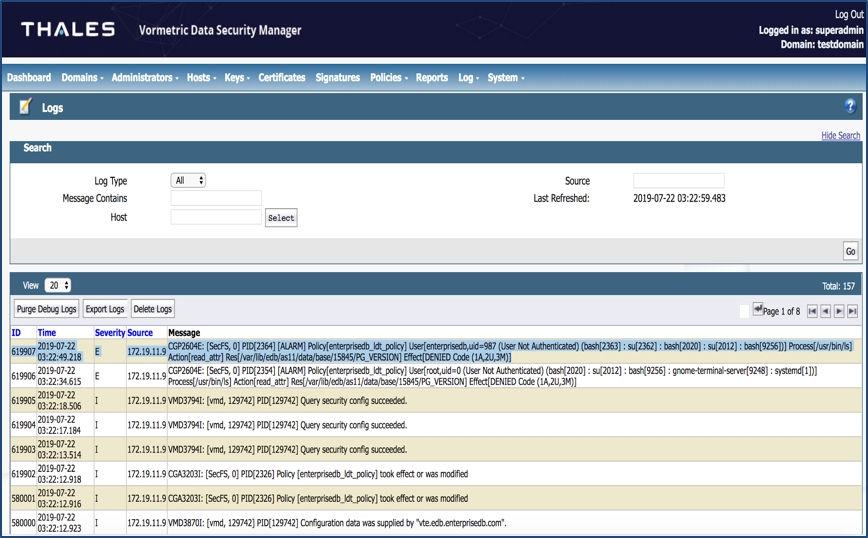Jump to the last page of logs

click(853, 311)
